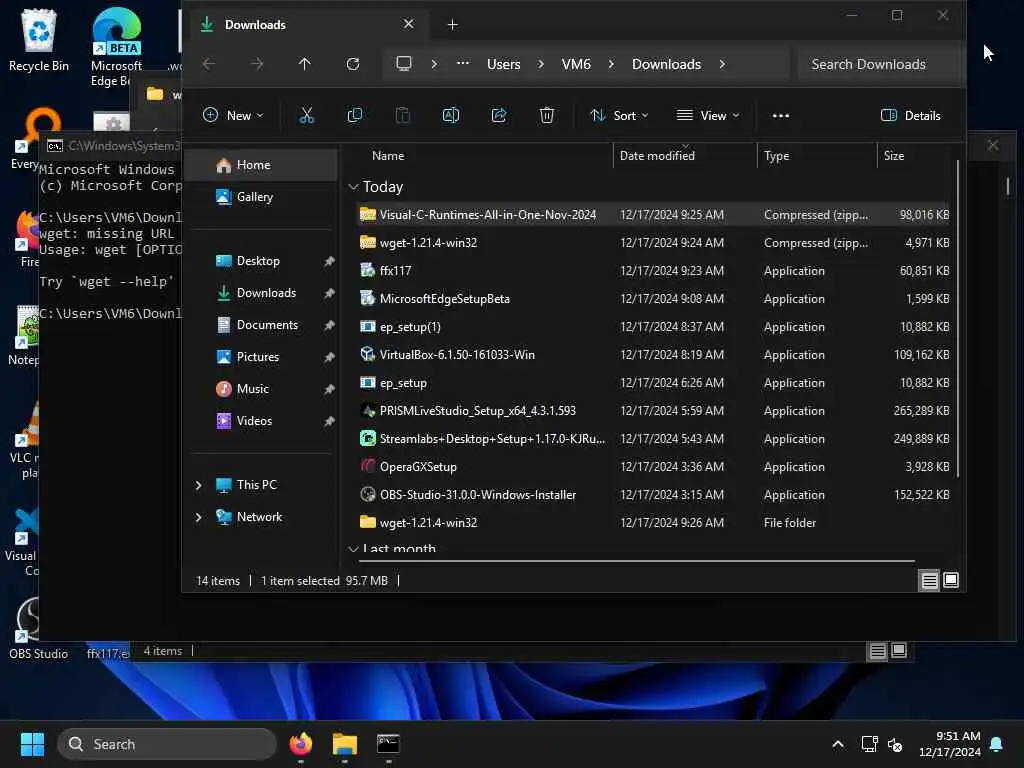The image size is (1024, 768).
Task: Select the ffx117 application file
Action: pos(653,271)
